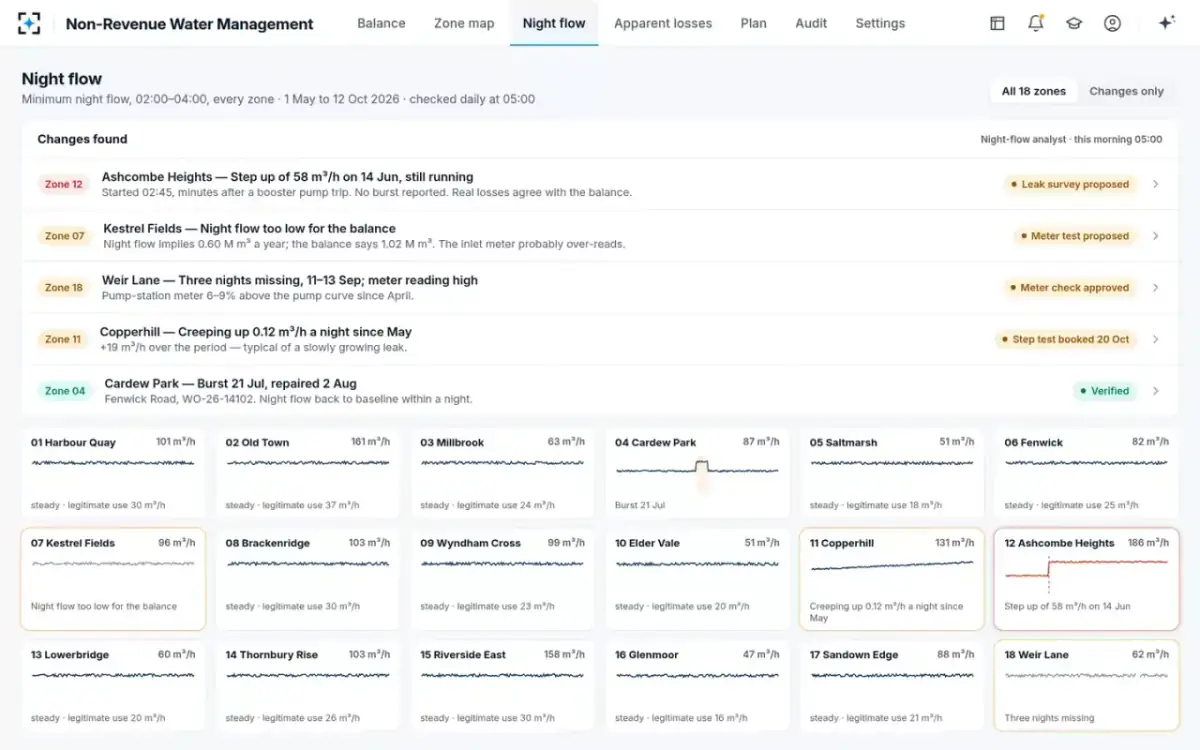This screenshot has height=750, width=1200.
Task: Switch to the Apparent losses tab
Action: coord(663,23)
